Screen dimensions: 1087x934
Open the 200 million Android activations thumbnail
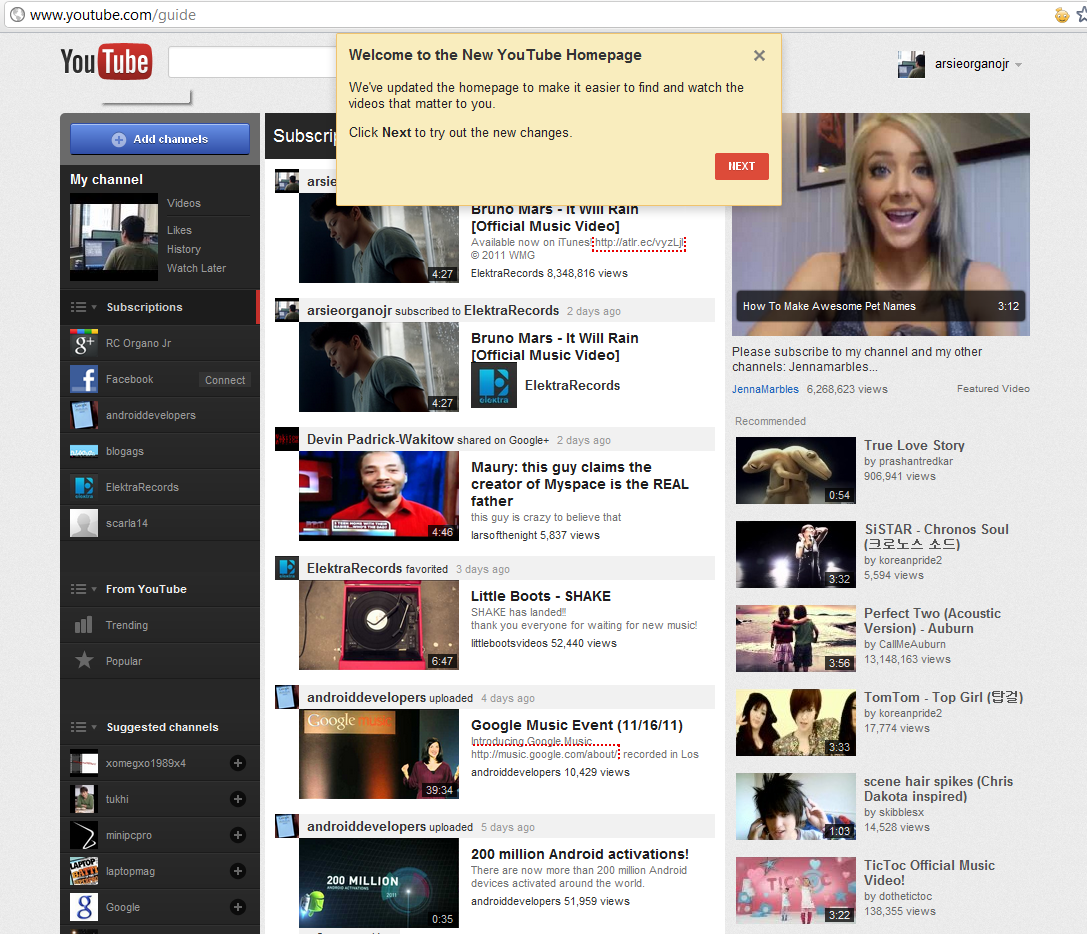coord(379,883)
